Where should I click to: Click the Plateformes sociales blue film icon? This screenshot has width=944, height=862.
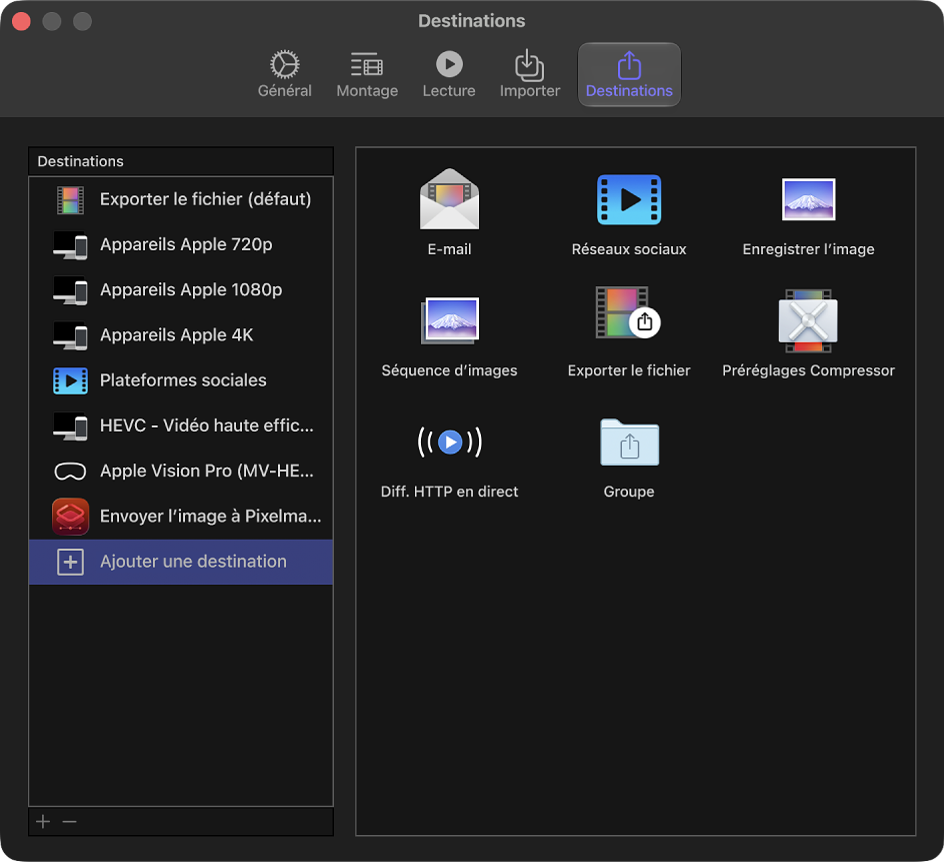coord(70,381)
